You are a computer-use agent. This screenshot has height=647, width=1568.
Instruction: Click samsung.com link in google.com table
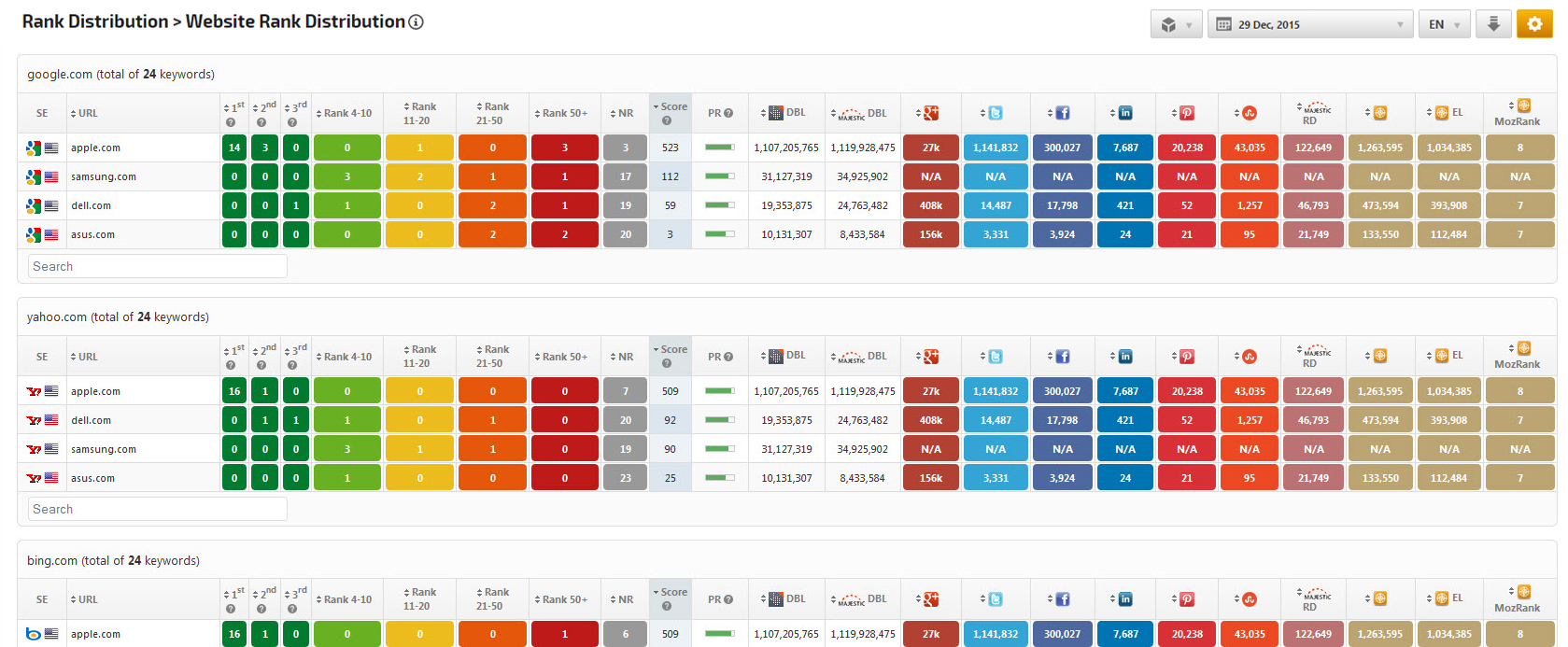click(x=104, y=176)
